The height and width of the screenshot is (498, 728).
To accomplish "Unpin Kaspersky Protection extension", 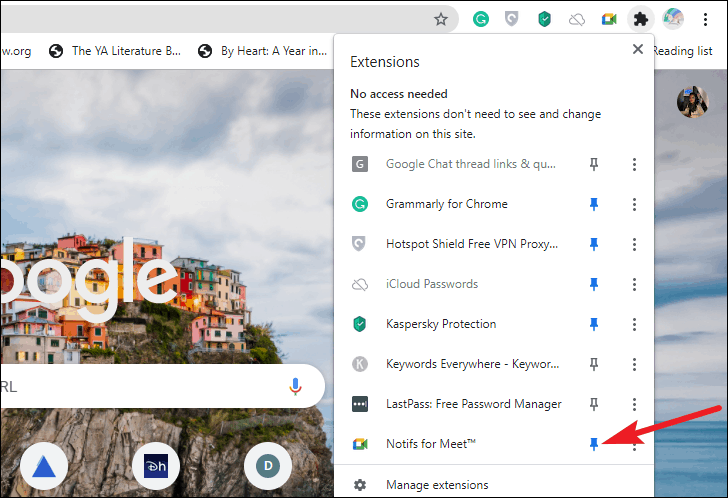I will [x=594, y=323].
